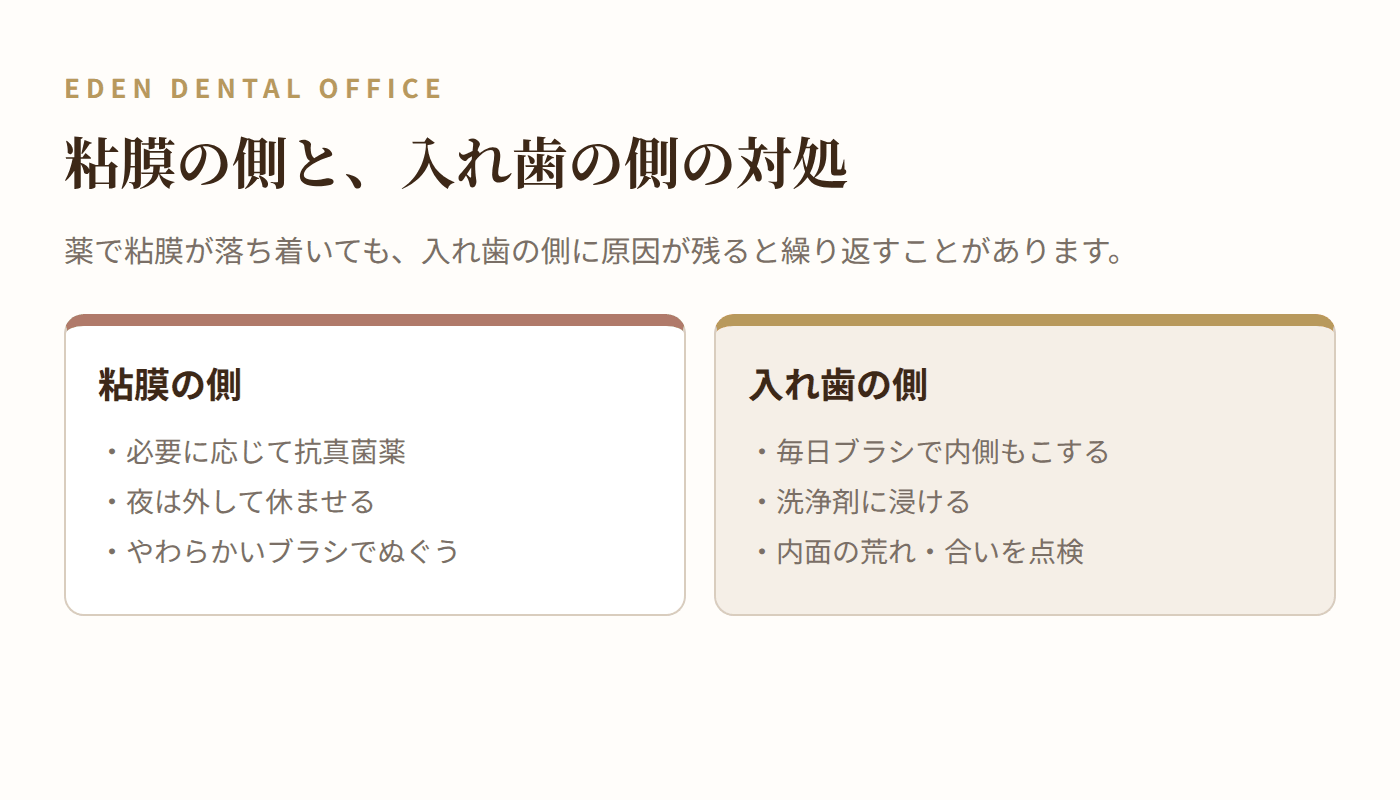Click the word OFFICE in the header

381,88
